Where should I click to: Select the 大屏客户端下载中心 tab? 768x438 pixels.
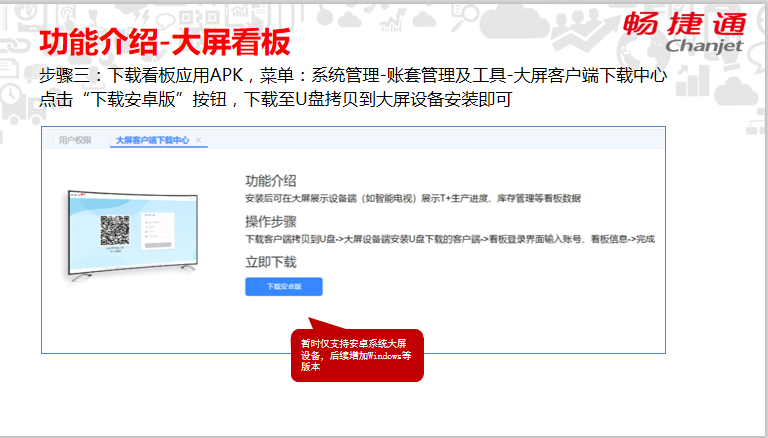point(152,140)
